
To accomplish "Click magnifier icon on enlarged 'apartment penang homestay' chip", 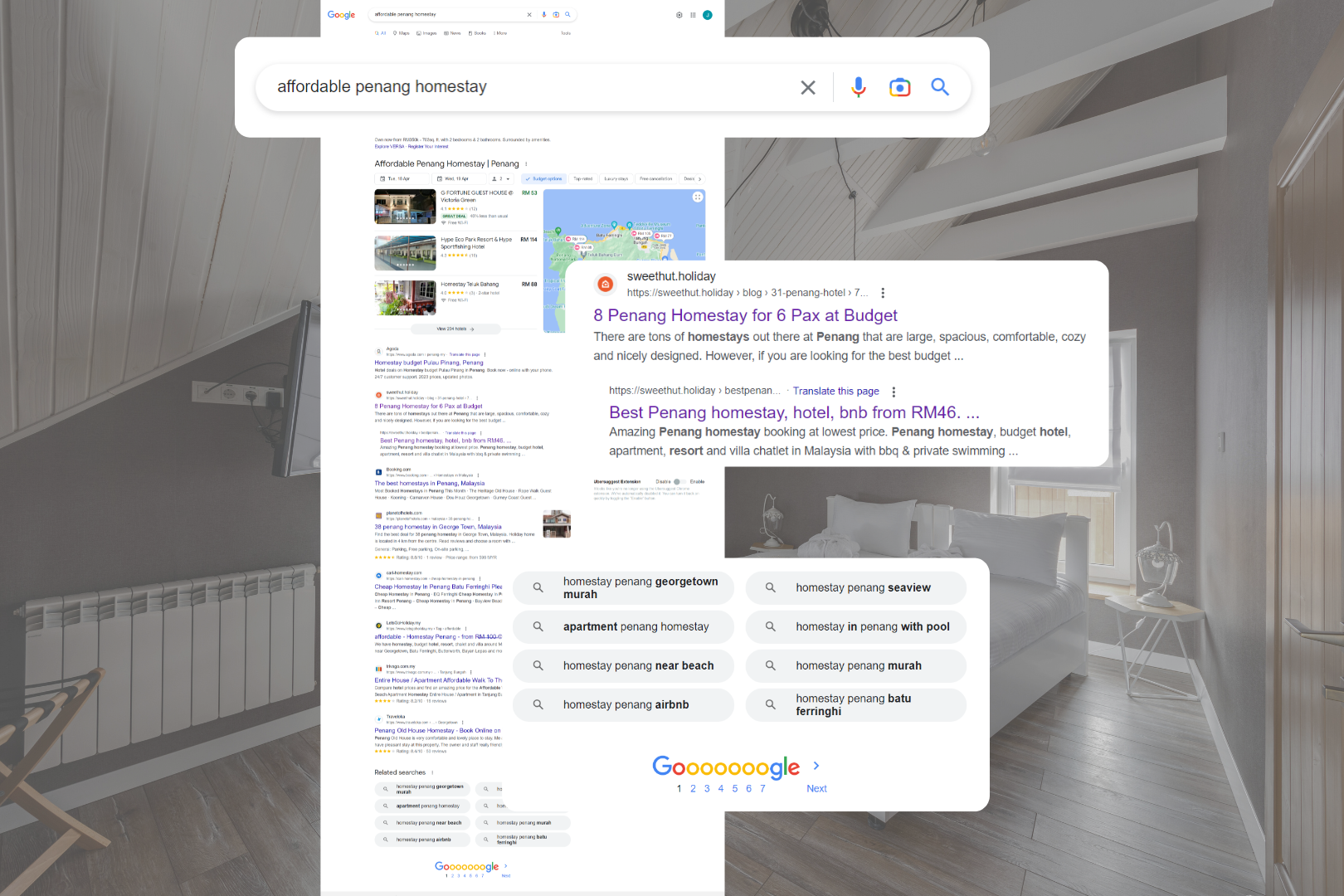I will coord(538,626).
